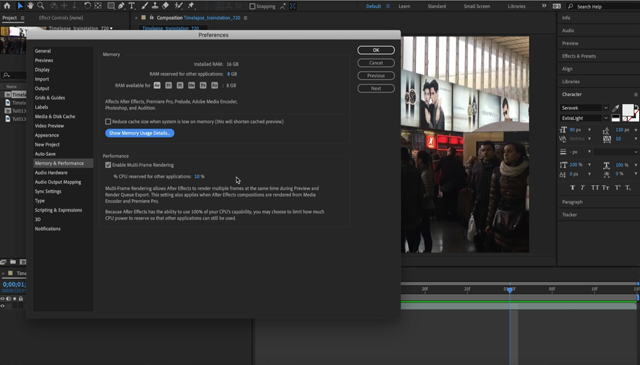This screenshot has height=365, width=640.
Task: Click the Show Memory Usage Details button
Action: click(140, 133)
